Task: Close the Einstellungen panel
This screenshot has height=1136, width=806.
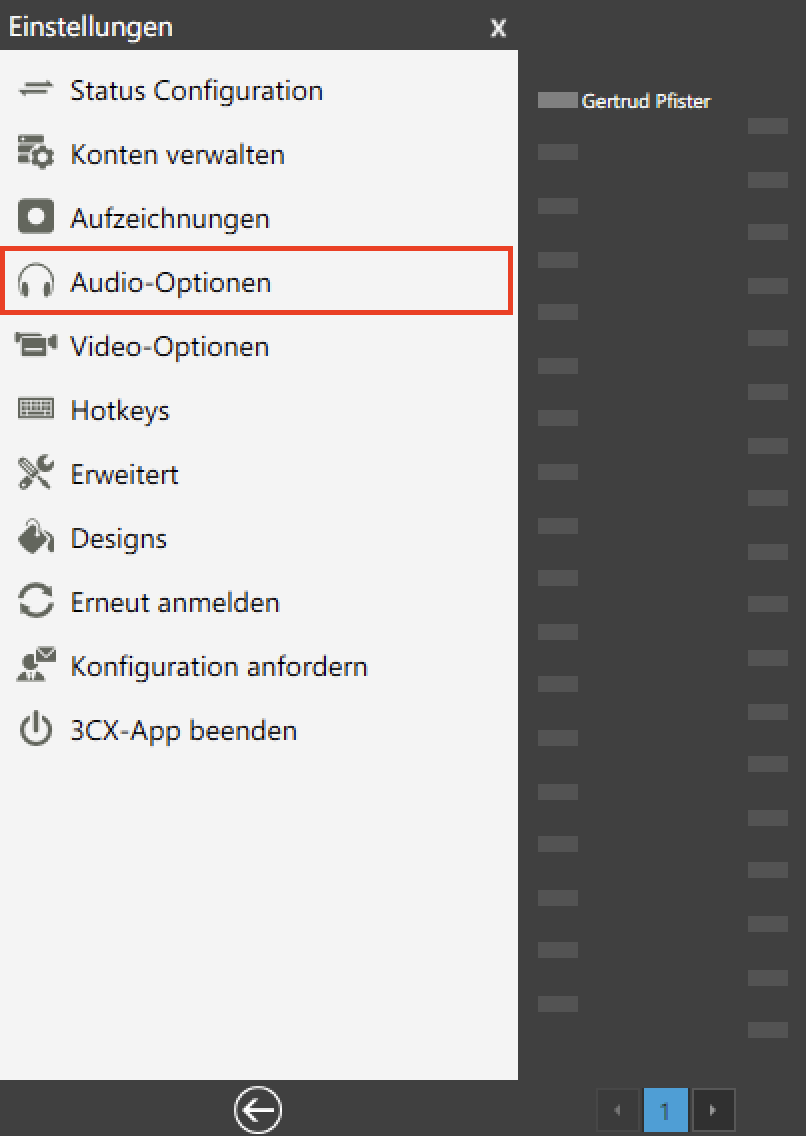Action: (498, 28)
